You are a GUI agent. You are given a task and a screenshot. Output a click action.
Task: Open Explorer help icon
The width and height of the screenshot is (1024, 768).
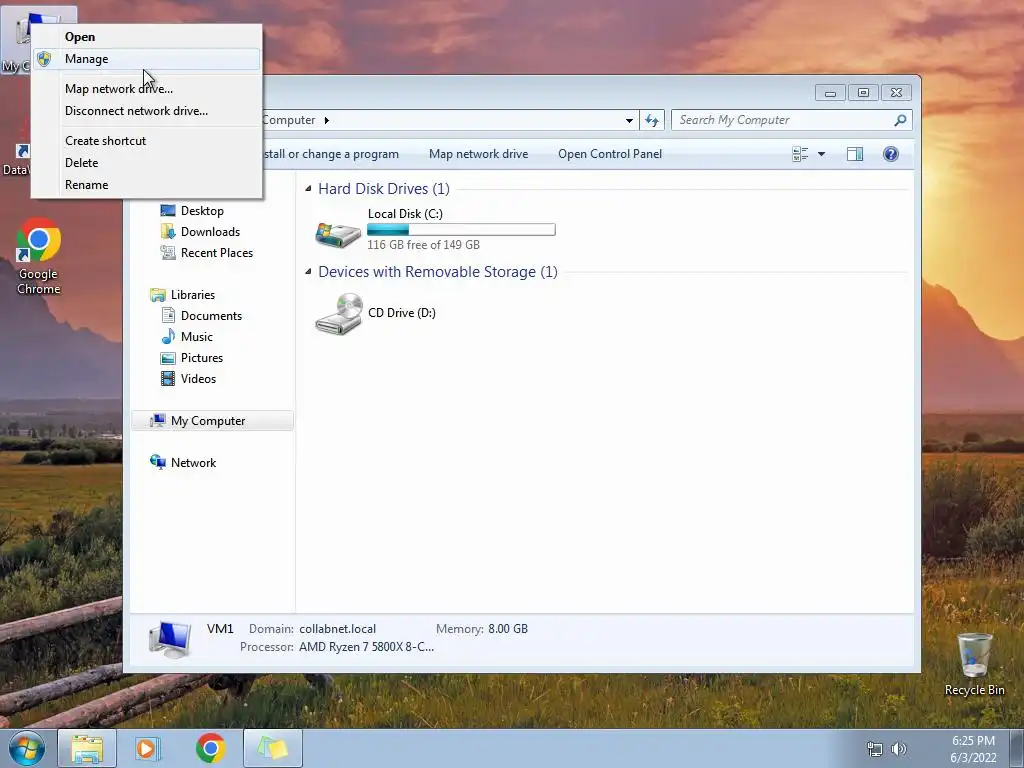[x=891, y=154]
